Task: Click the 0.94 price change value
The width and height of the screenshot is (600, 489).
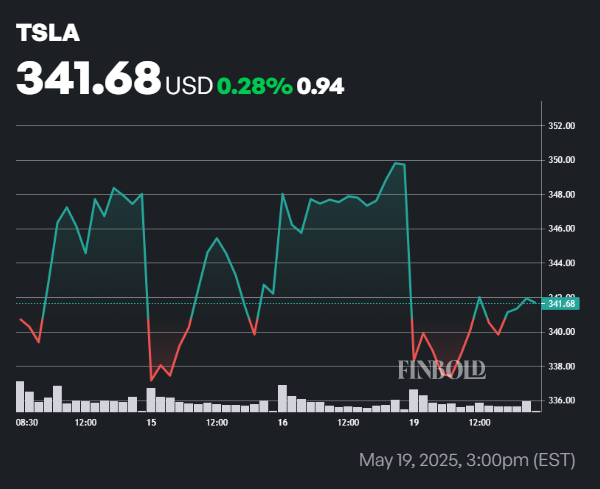Action: click(x=320, y=86)
